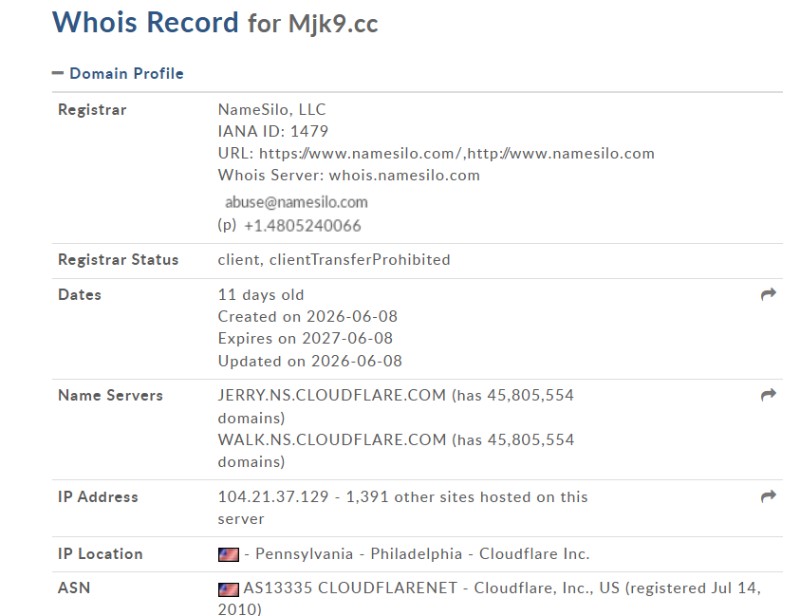
Task: Click the Whois Server whois.namesilo.com text
Action: [348, 175]
